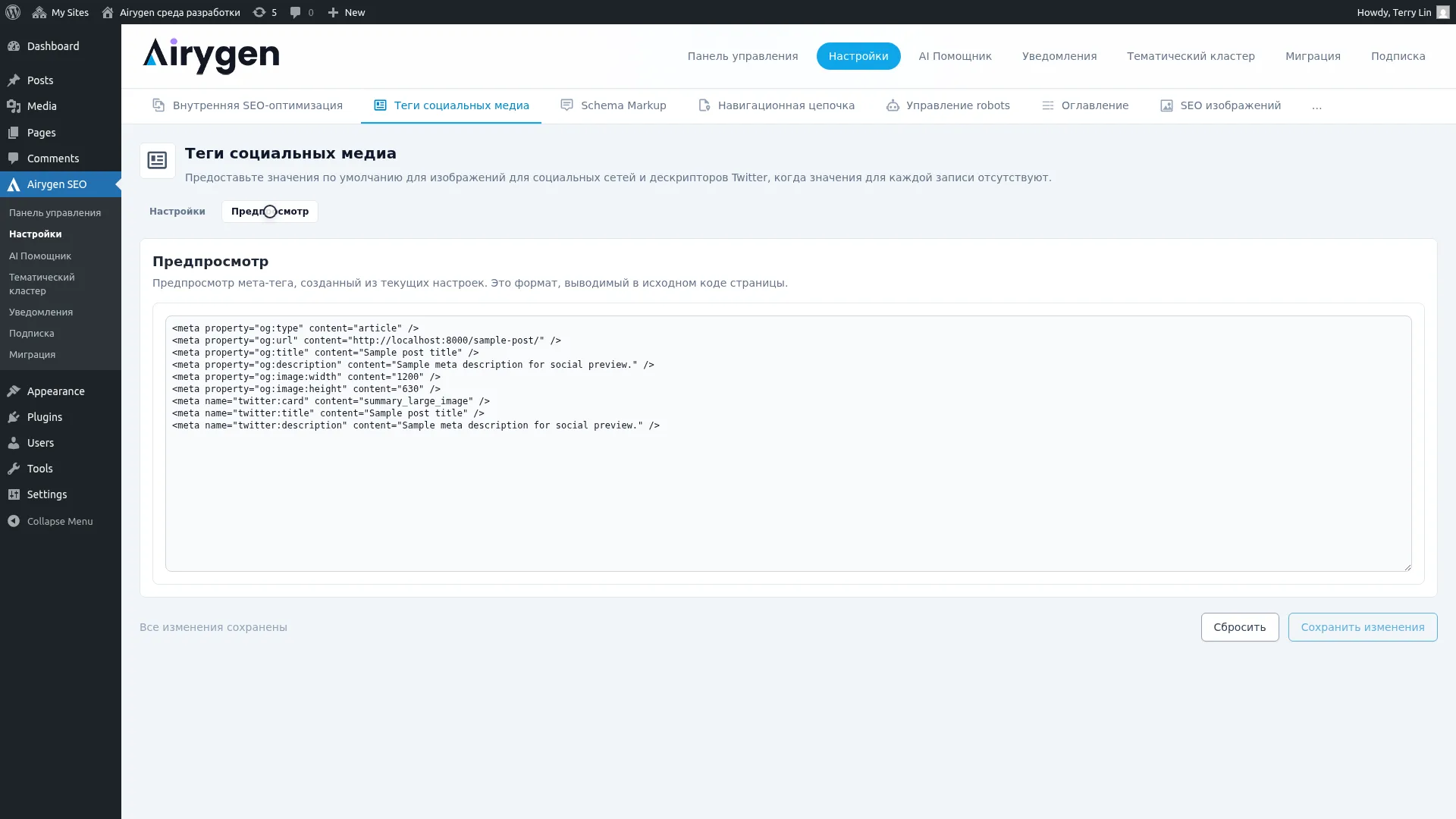Click the Users icon in the sidebar
Image resolution: width=1456 pixels, height=819 pixels.
[14, 443]
